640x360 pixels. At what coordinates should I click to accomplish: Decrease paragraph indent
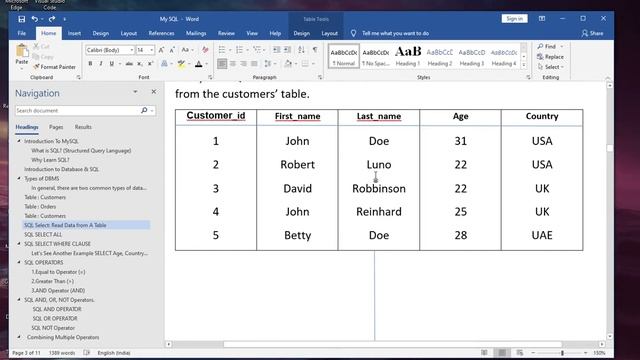point(276,50)
